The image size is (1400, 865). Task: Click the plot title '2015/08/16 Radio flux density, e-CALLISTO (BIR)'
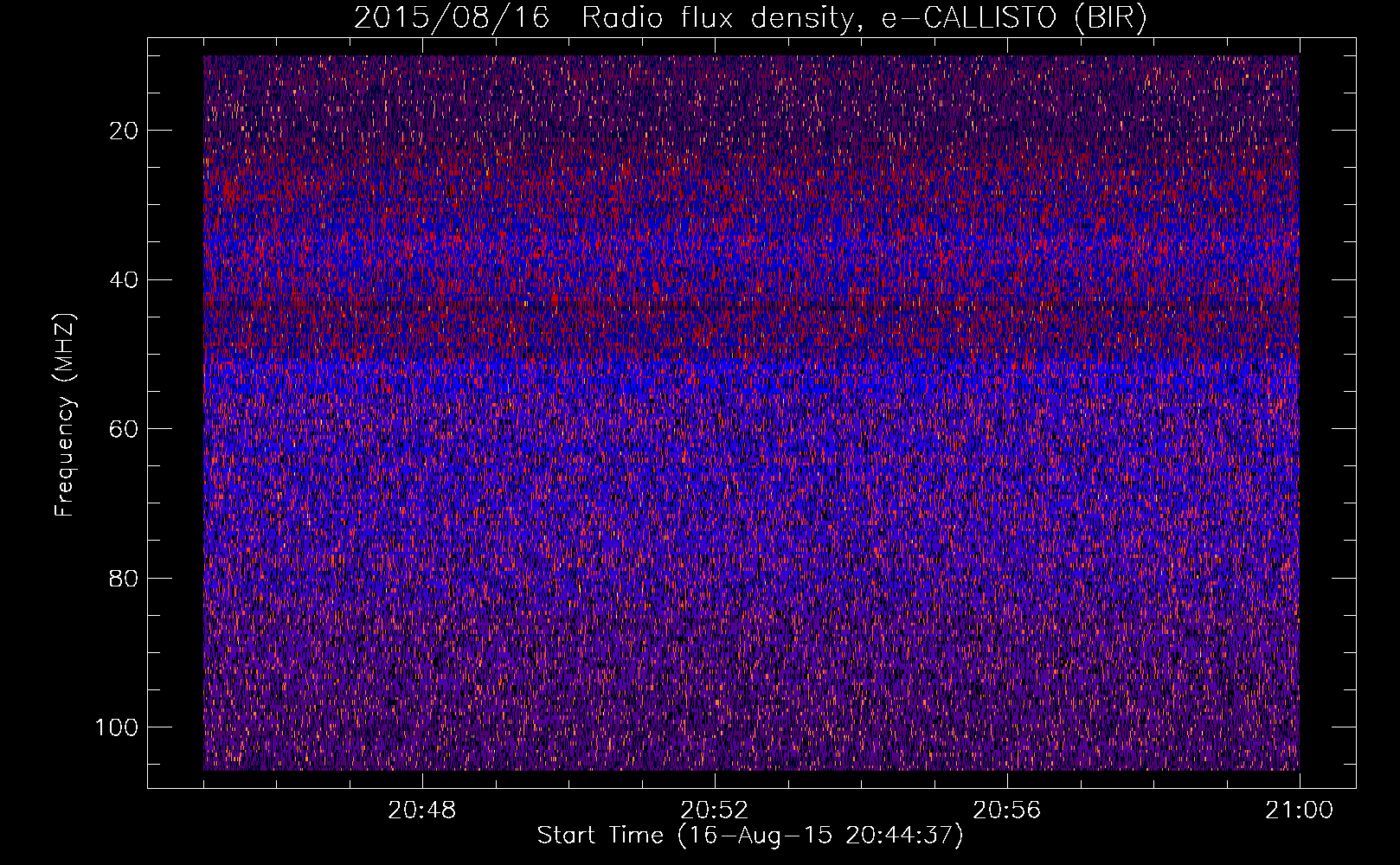click(750, 18)
